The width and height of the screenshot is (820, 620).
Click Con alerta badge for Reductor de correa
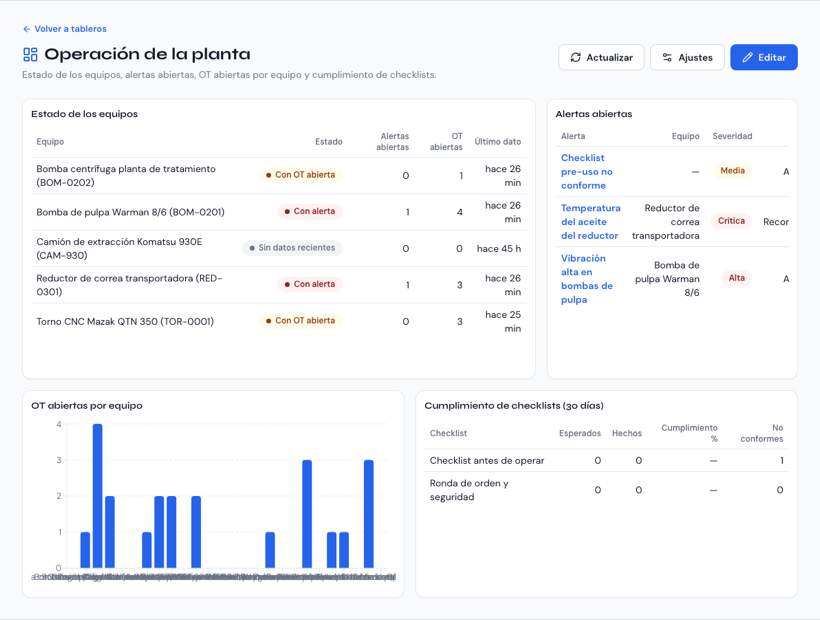[x=310, y=284]
